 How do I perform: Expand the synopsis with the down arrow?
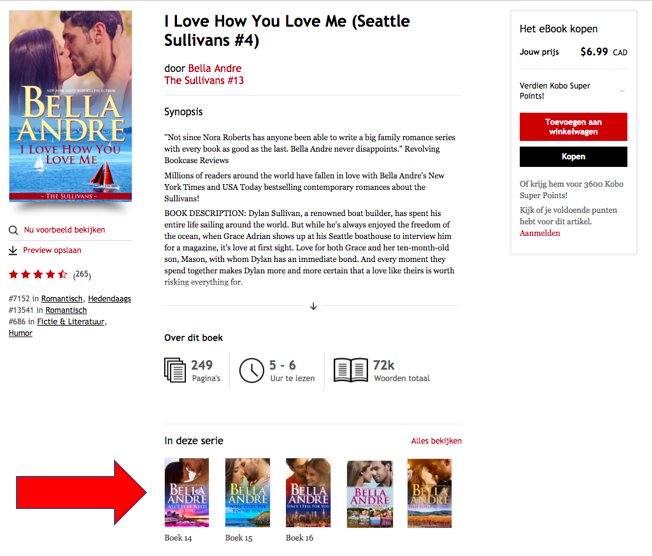[313, 306]
